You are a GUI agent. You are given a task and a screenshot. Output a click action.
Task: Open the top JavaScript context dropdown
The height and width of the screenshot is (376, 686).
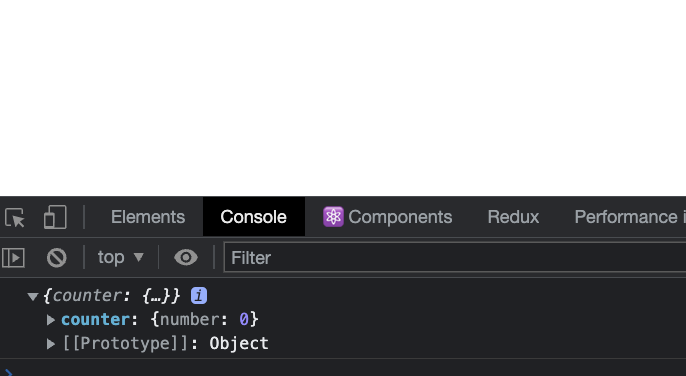[x=121, y=257]
